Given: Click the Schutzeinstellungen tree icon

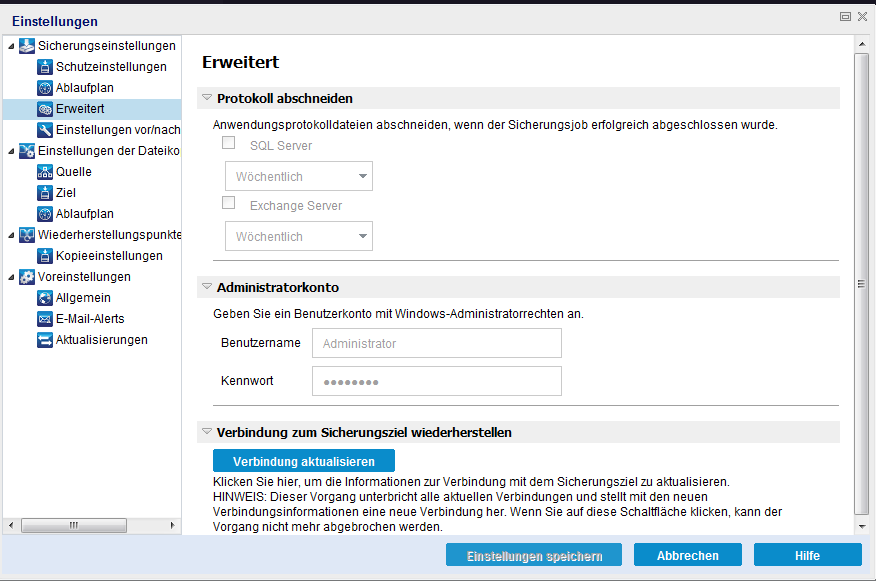Looking at the screenshot, I should click(44, 67).
